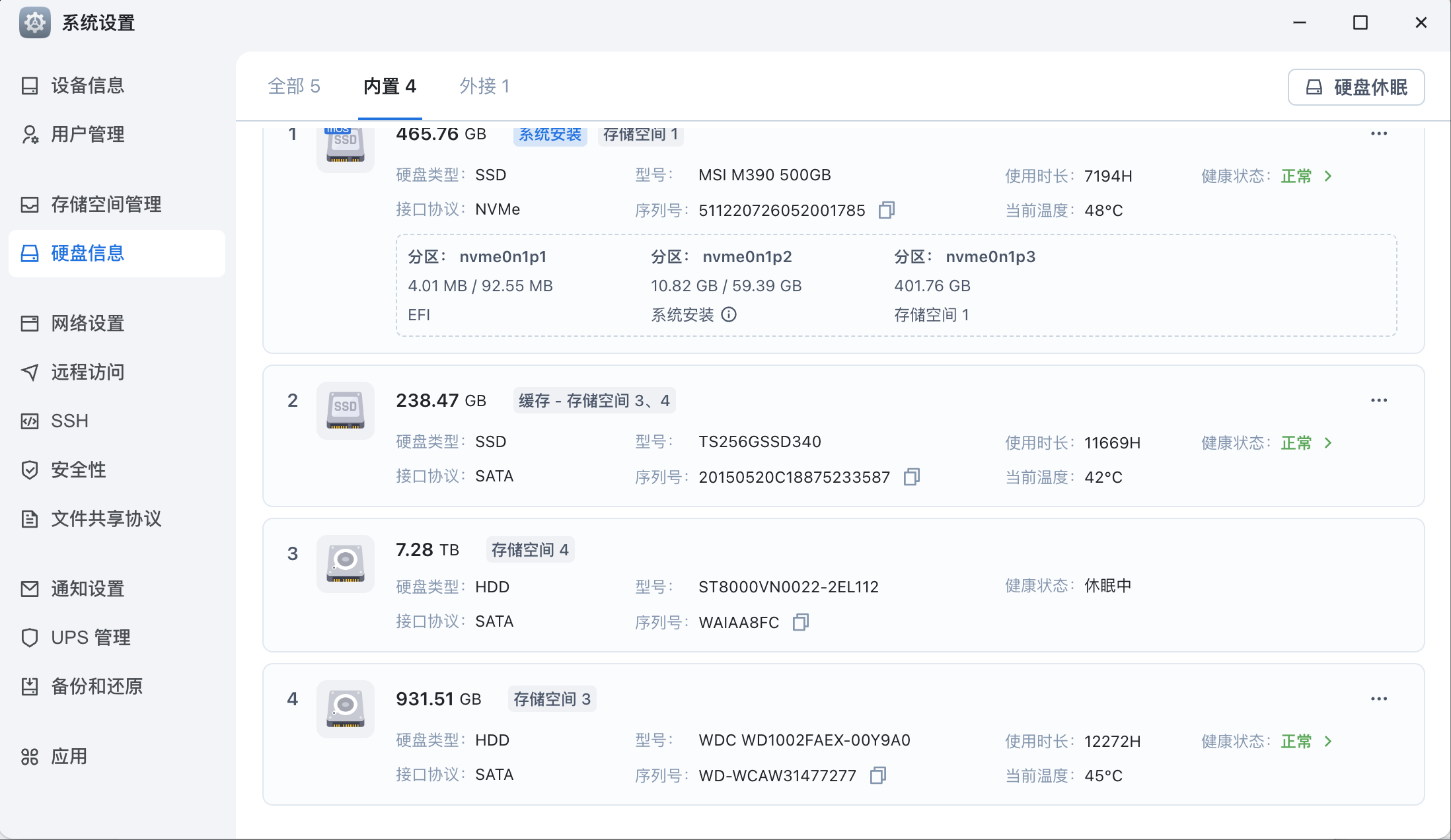Copy serial number of MSI M390 disk
Image resolution: width=1451 pixels, height=840 pixels.
point(886,211)
